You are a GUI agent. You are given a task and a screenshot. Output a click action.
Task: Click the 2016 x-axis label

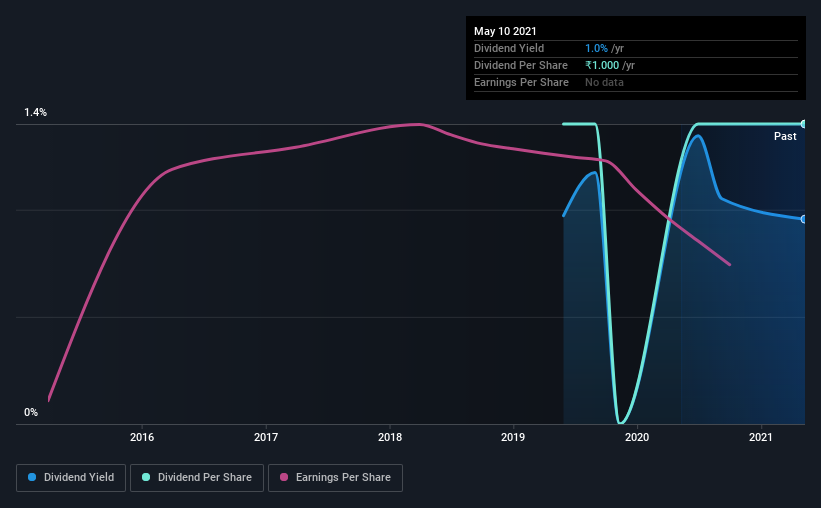pyautogui.click(x=142, y=437)
